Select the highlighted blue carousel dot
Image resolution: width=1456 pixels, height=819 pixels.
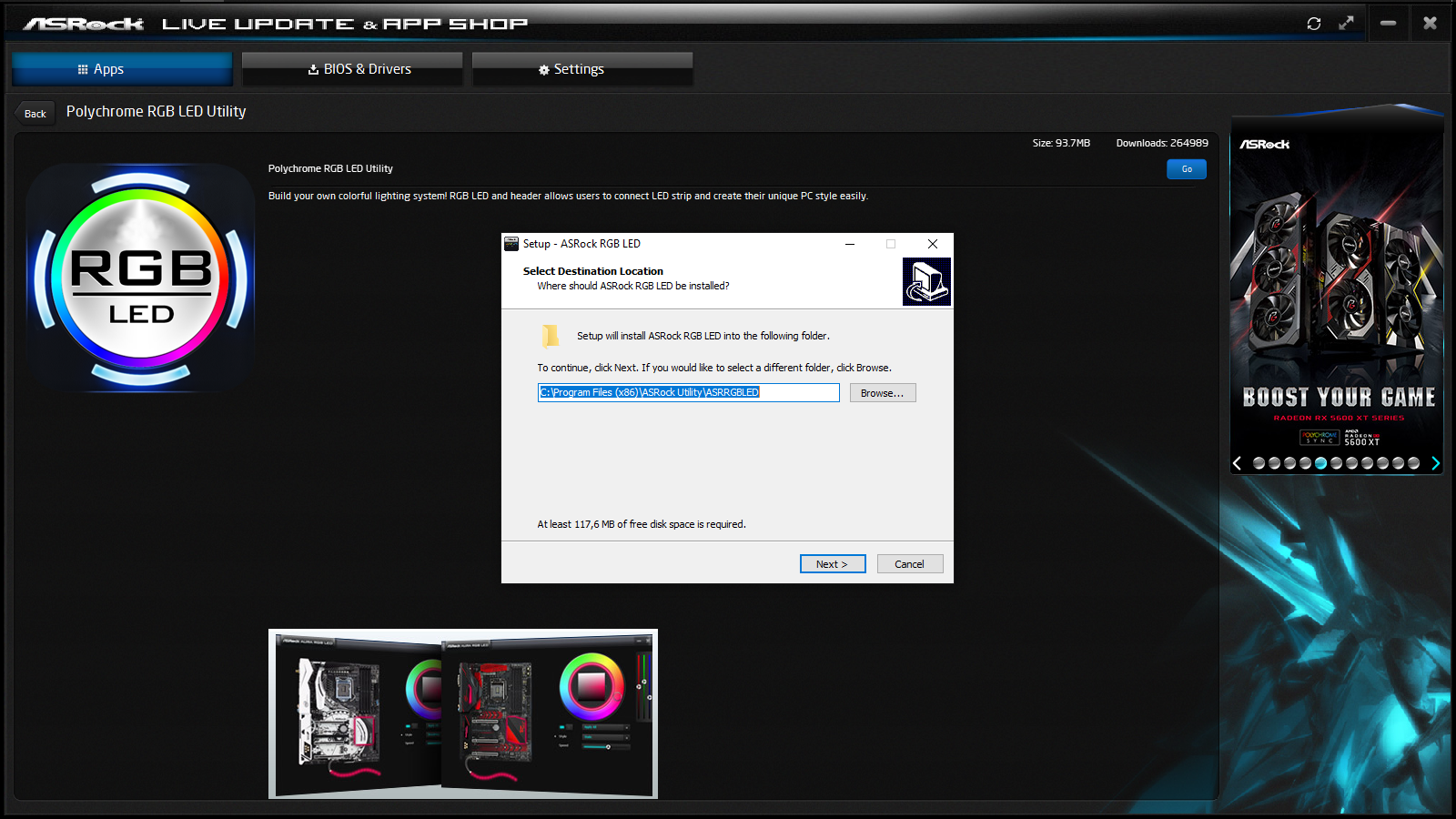click(1321, 463)
